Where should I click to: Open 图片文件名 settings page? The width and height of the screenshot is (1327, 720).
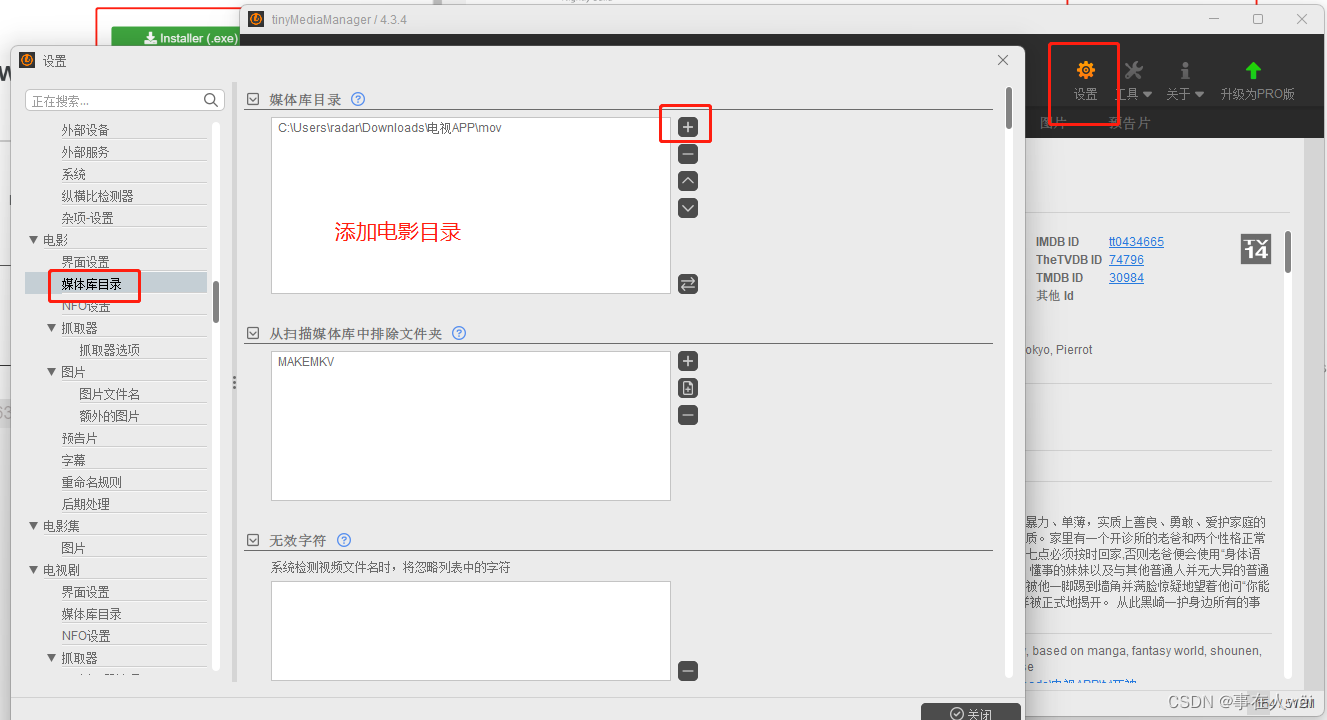pyautogui.click(x=109, y=394)
